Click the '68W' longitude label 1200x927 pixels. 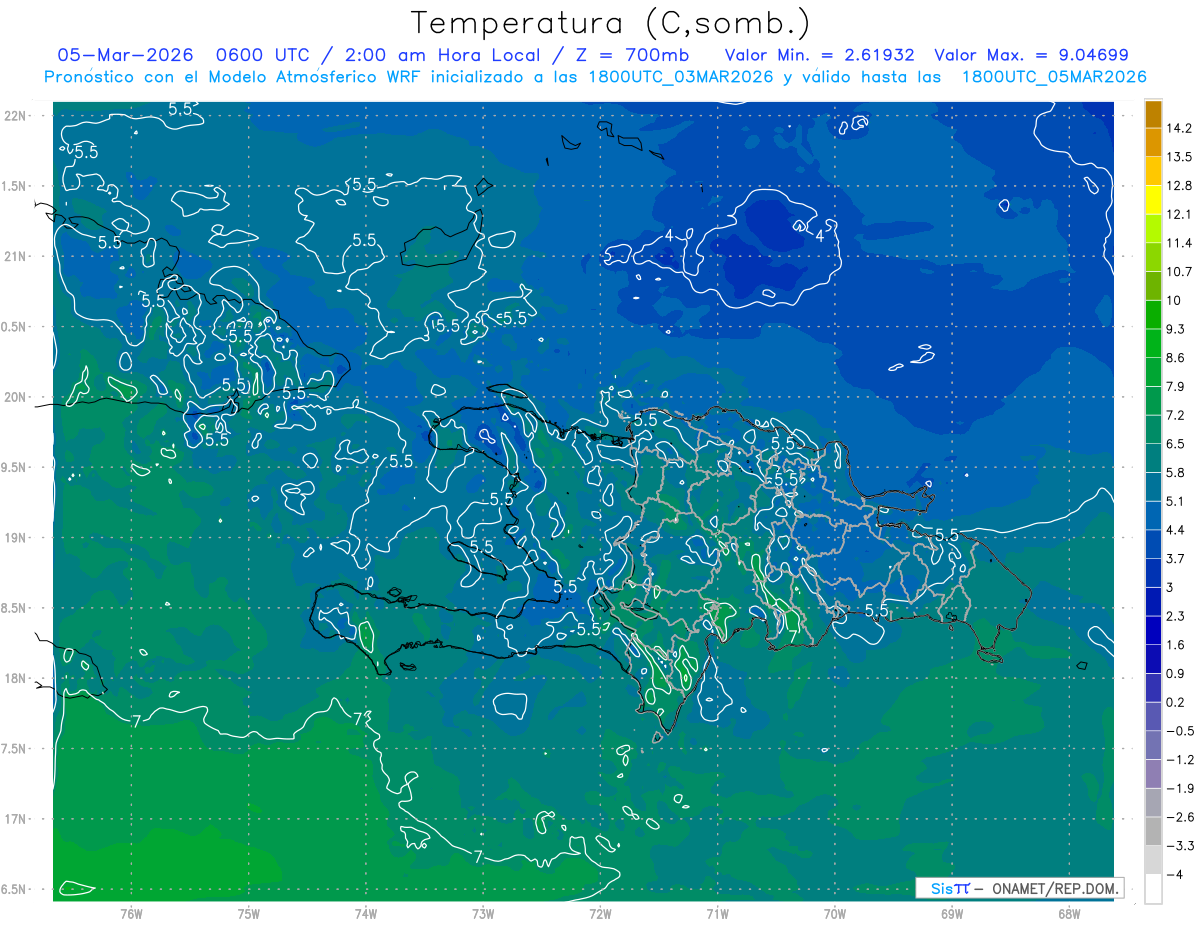1069,914
